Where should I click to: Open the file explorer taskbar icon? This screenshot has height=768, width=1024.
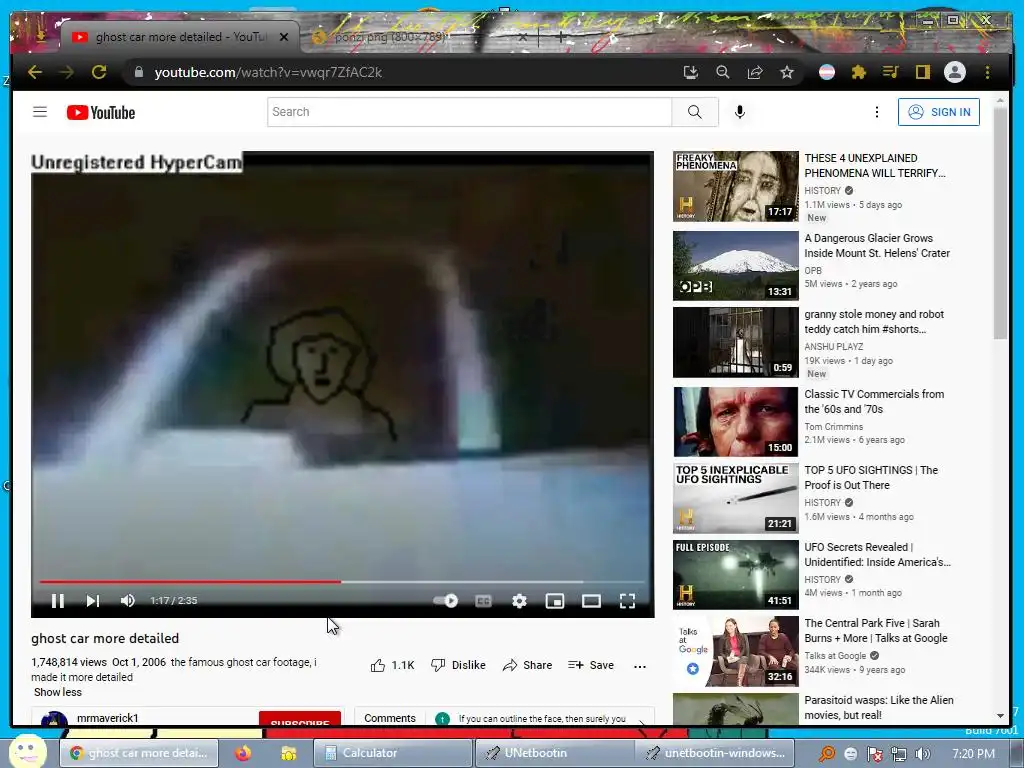tap(288, 753)
